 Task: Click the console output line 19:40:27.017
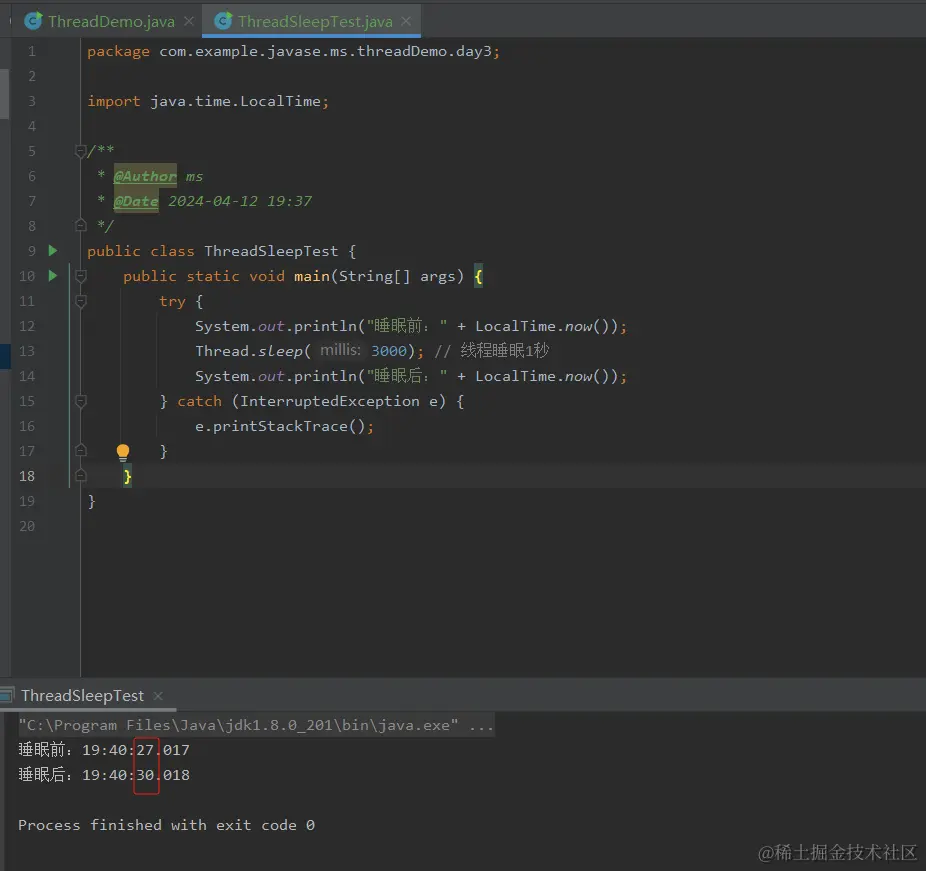[104, 750]
